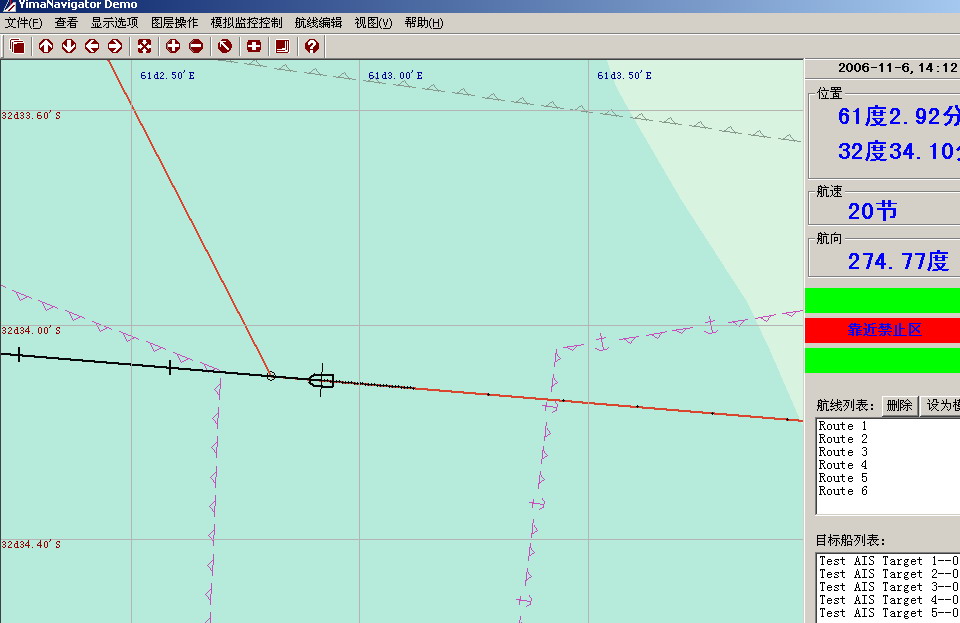This screenshot has height=623, width=960.
Task: Select Test AIS Target 5 entry
Action: pos(889,613)
